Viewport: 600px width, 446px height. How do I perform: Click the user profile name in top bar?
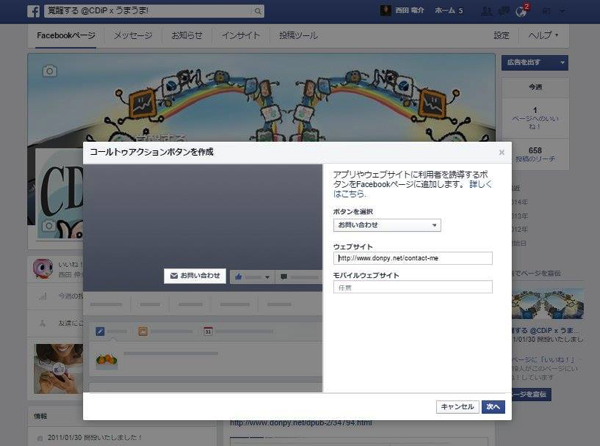pyautogui.click(x=409, y=11)
